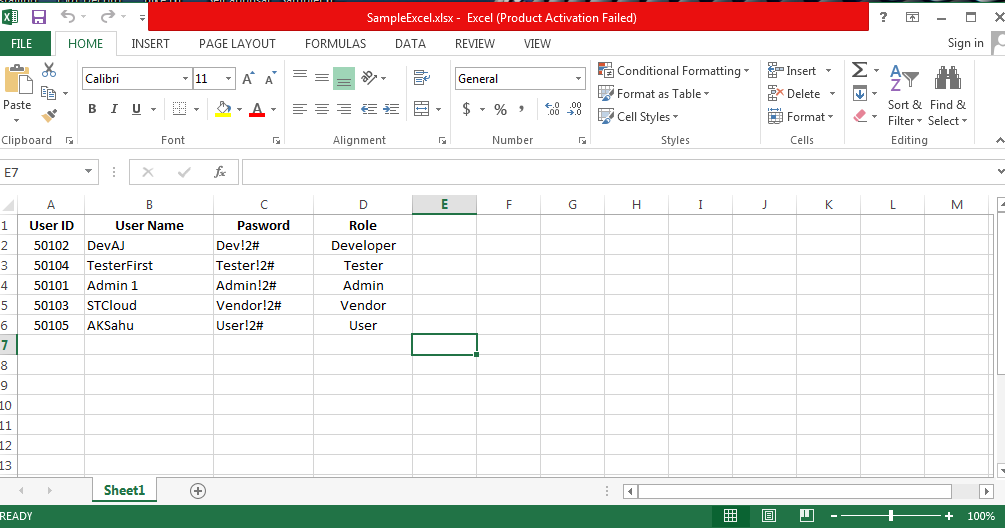1005x528 pixels.
Task: Click the yellow Fill Color swatch
Action: tap(223, 109)
